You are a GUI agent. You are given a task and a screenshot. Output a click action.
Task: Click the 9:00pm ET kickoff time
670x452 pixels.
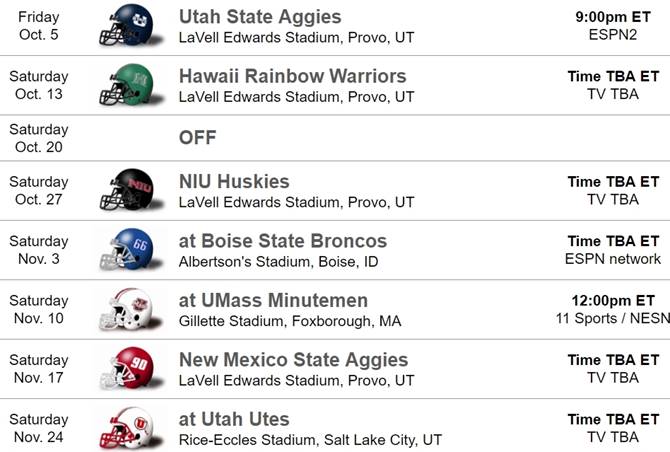(613, 17)
